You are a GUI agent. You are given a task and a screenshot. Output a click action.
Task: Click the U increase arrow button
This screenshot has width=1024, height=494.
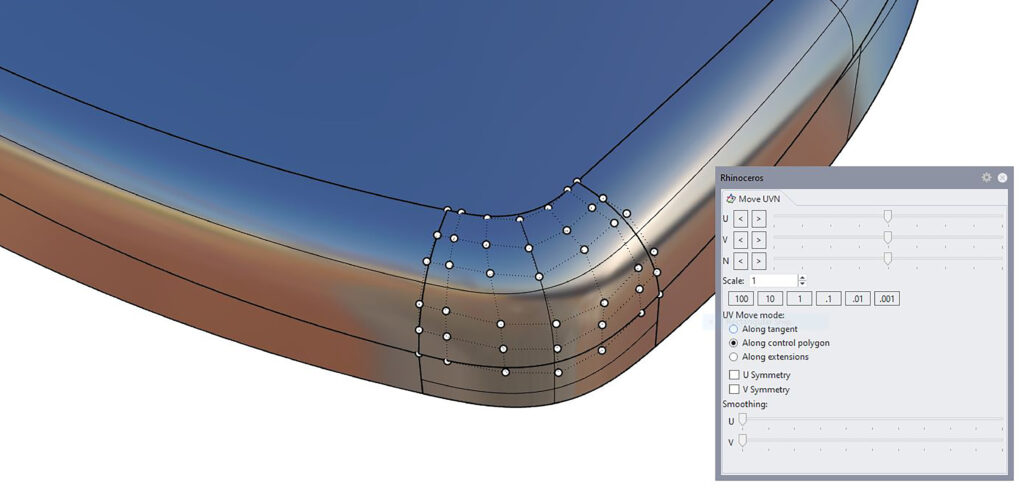pyautogui.click(x=758, y=218)
